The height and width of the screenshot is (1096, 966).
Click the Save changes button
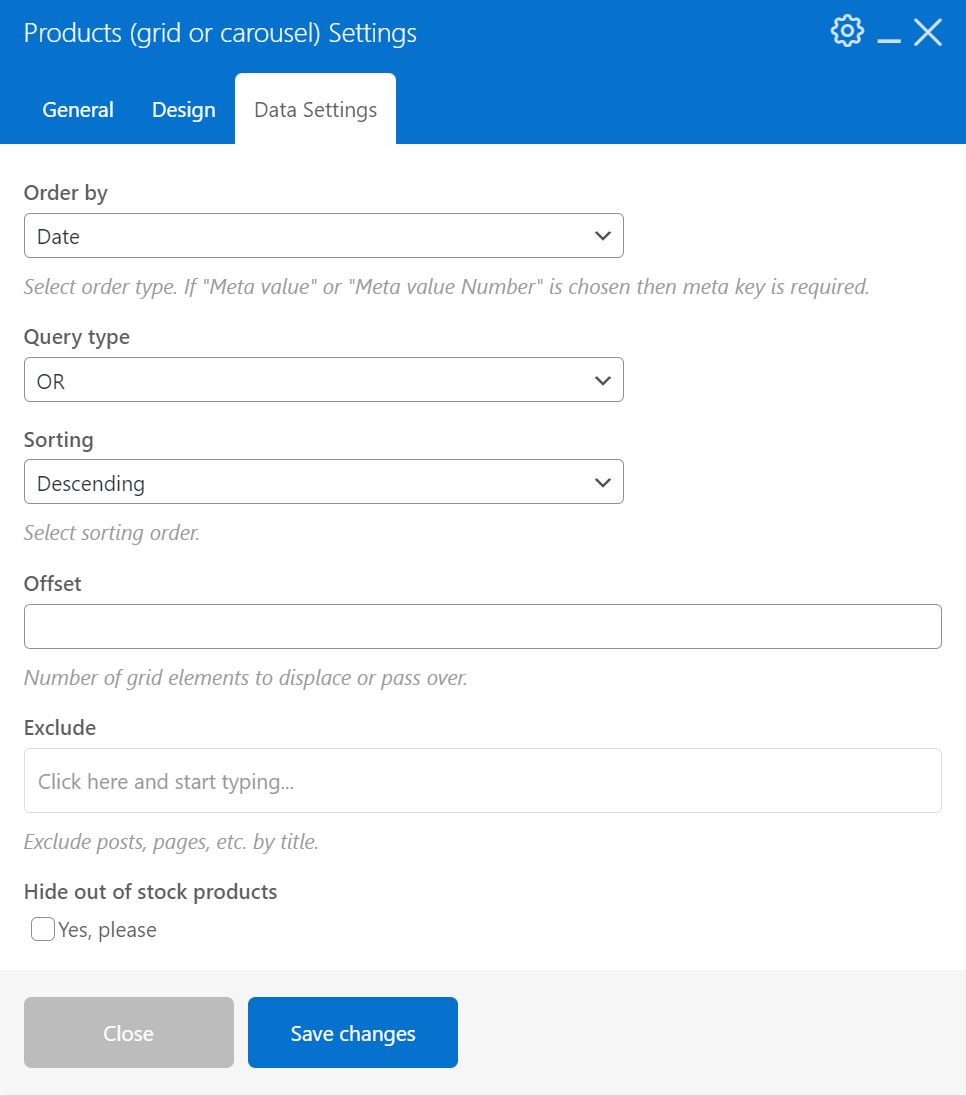click(352, 1032)
